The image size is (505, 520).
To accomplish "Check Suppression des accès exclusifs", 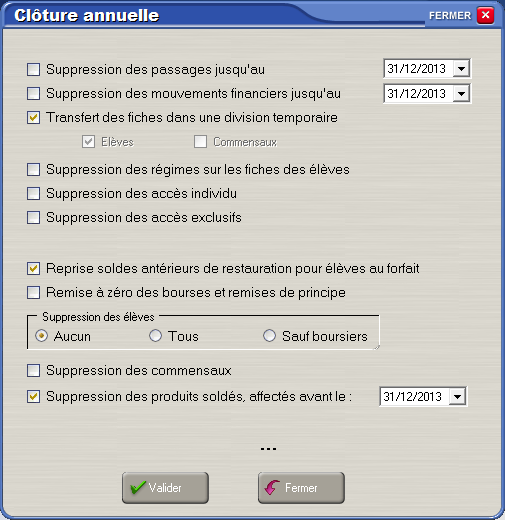I will pyautogui.click(x=33, y=218).
